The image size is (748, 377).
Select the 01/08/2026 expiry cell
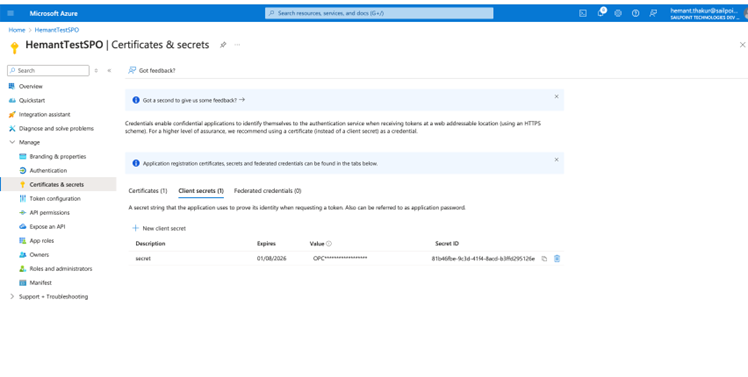(272, 259)
